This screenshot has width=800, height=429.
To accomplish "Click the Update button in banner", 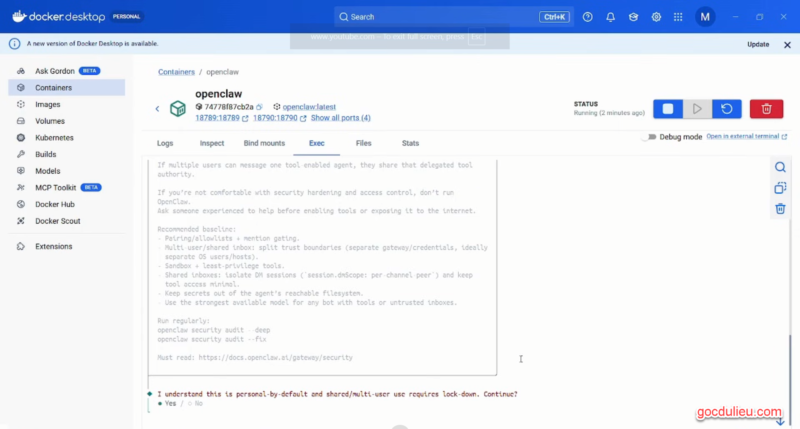I will click(x=758, y=44).
